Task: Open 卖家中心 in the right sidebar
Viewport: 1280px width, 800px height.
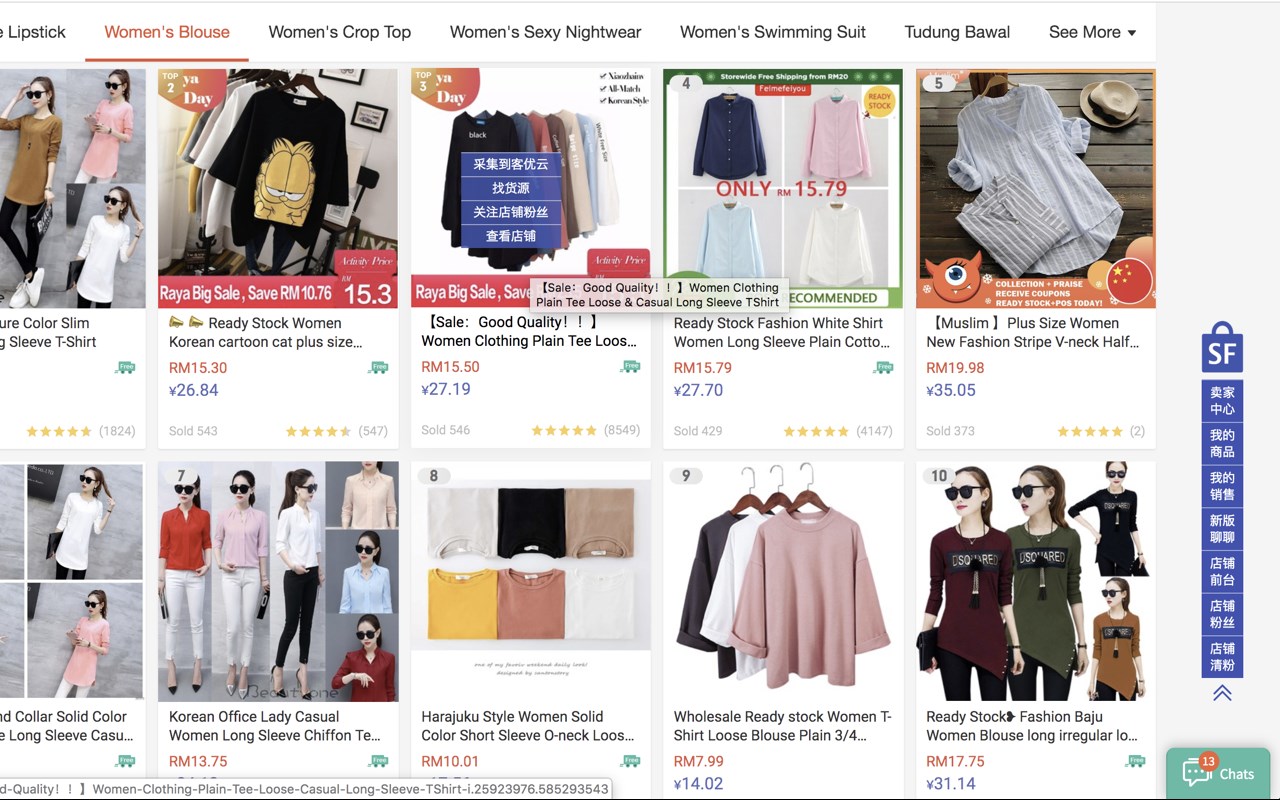Action: coord(1222,400)
